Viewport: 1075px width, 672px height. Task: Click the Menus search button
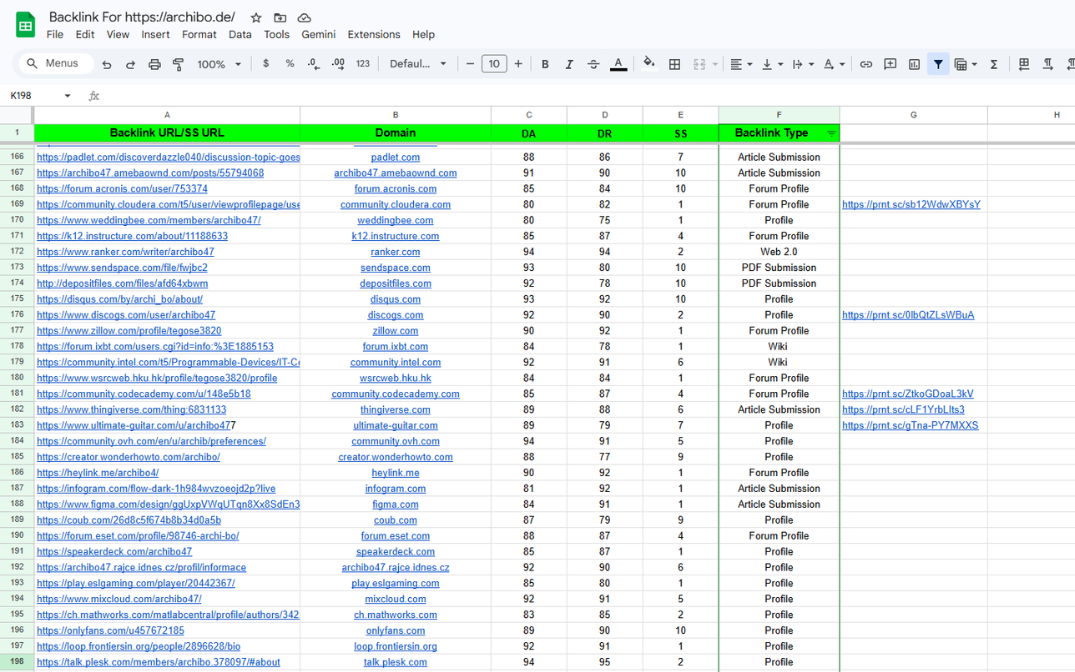[x=52, y=64]
